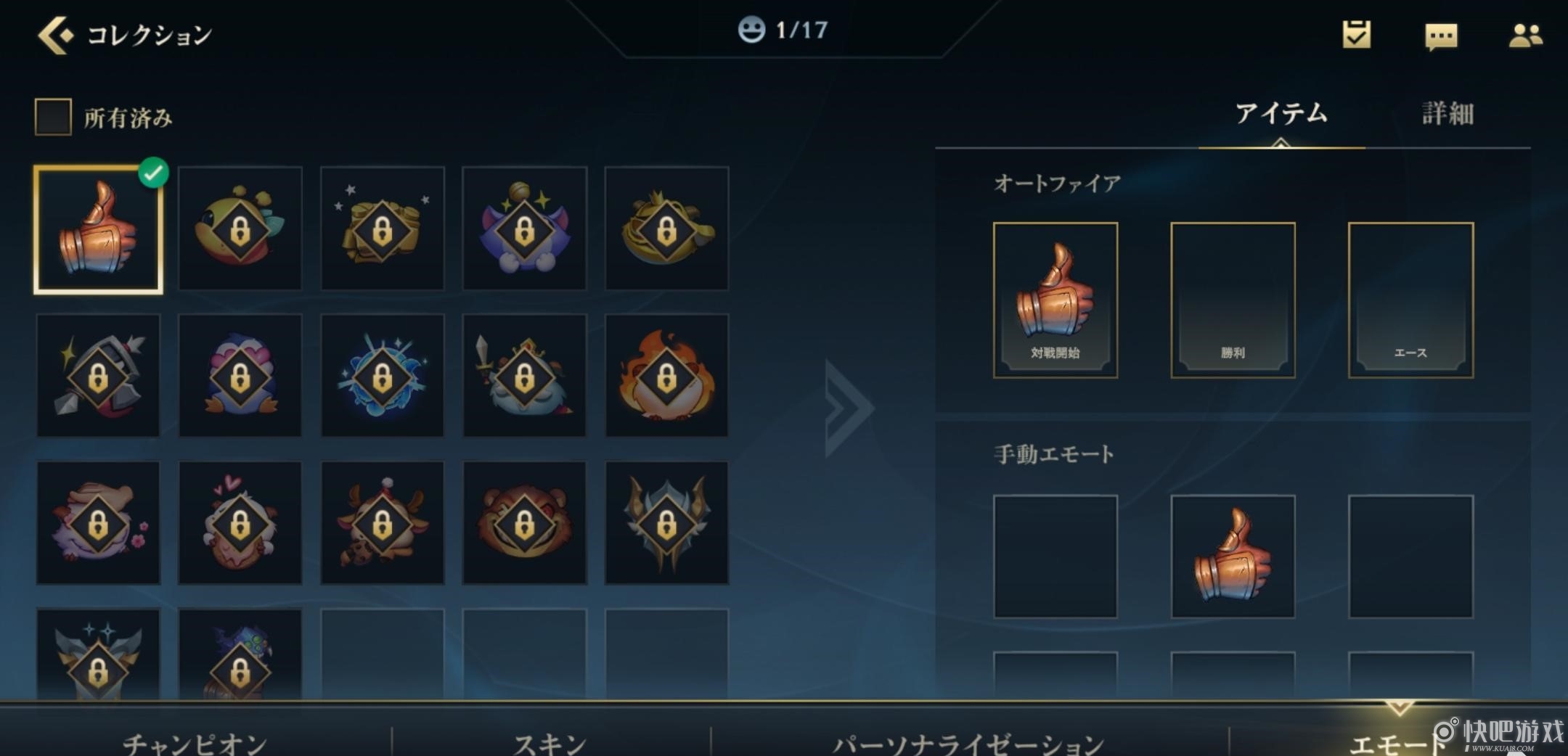The image size is (1568, 756).
Task: Open the friends list icon
Action: [1525, 36]
